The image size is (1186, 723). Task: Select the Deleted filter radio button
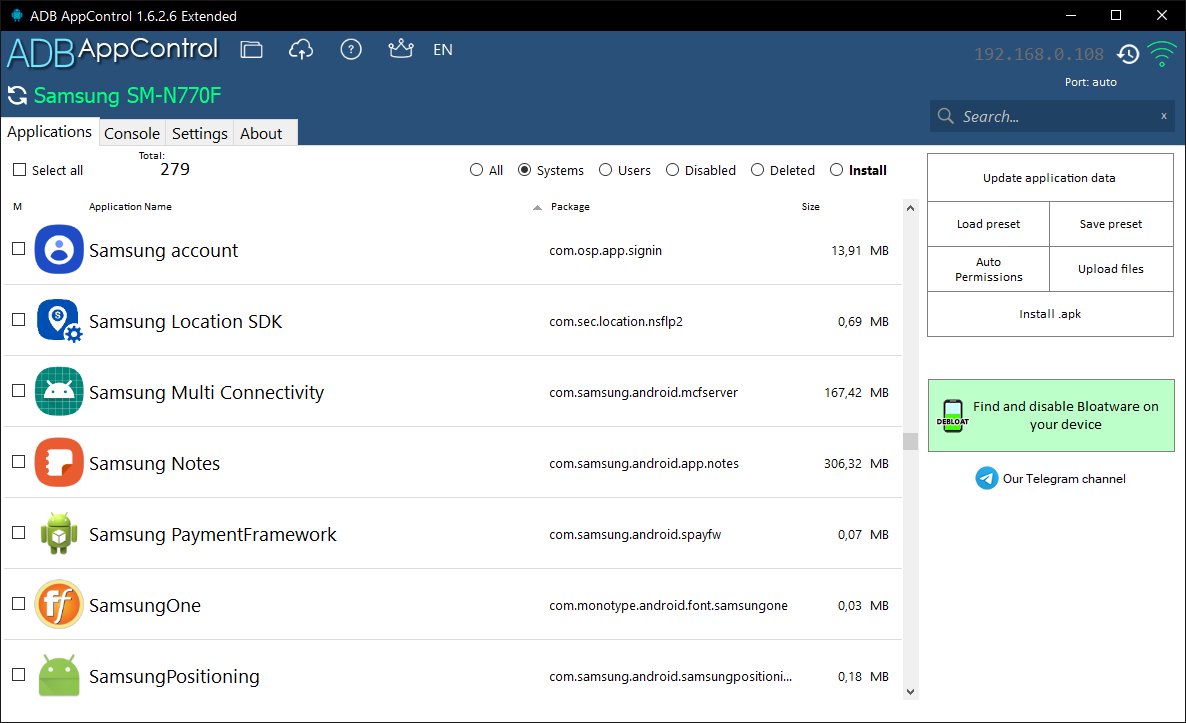[757, 170]
